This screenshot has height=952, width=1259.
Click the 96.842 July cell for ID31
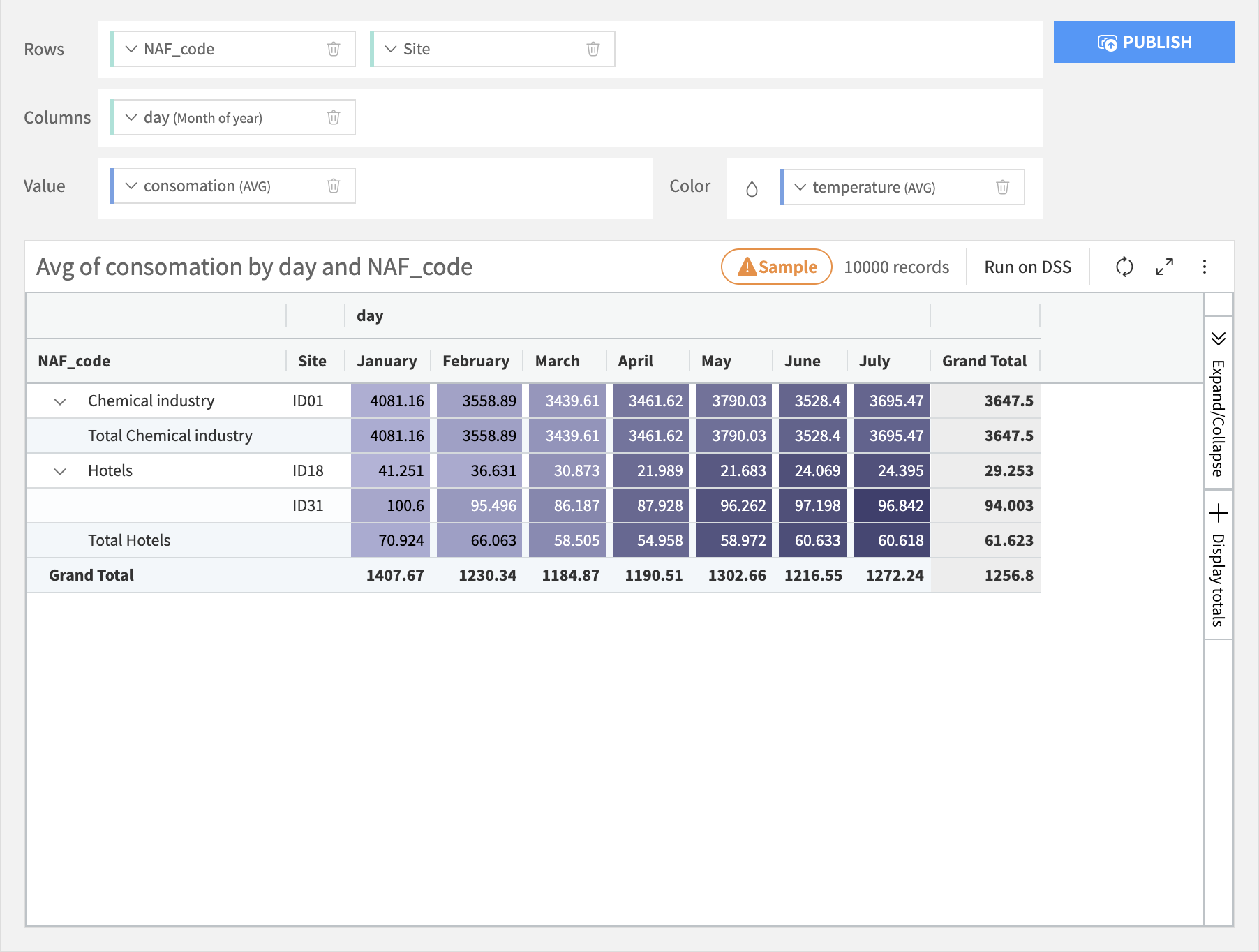click(x=891, y=505)
